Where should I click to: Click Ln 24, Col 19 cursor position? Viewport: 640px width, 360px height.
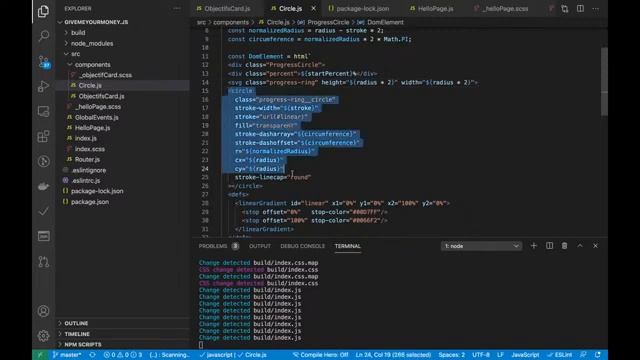(393, 355)
